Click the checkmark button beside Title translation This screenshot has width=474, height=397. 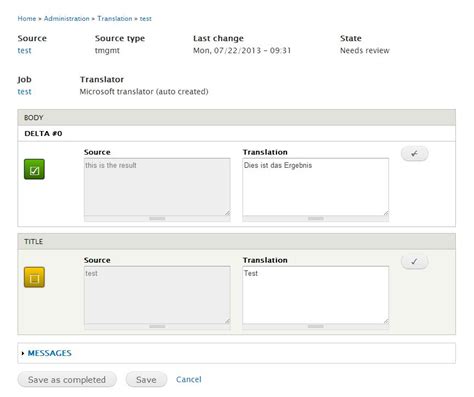coord(414,262)
